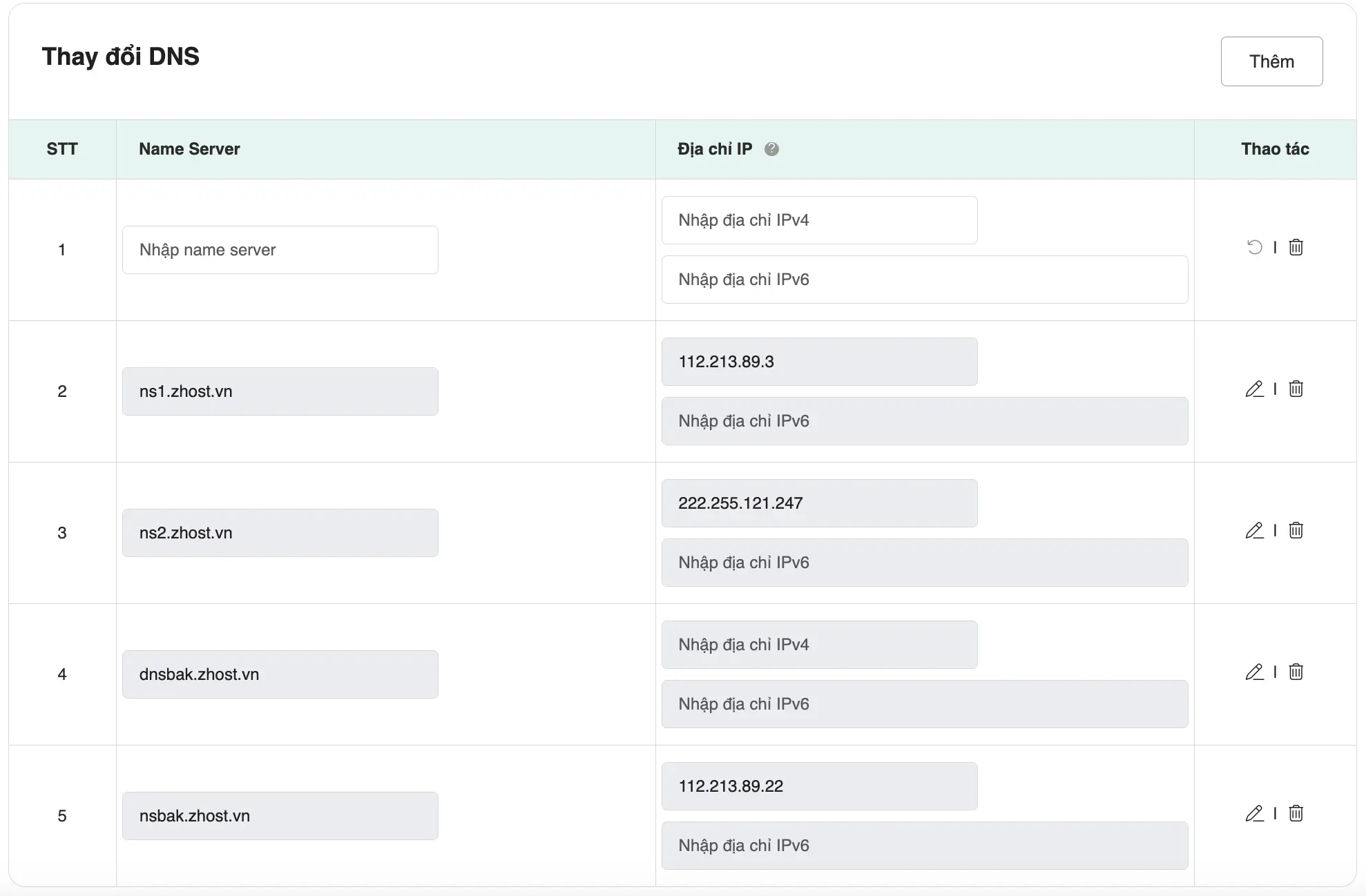The width and height of the screenshot is (1366, 896).
Task: Delete the ns2.zhost.vn entry
Action: pyautogui.click(x=1296, y=530)
